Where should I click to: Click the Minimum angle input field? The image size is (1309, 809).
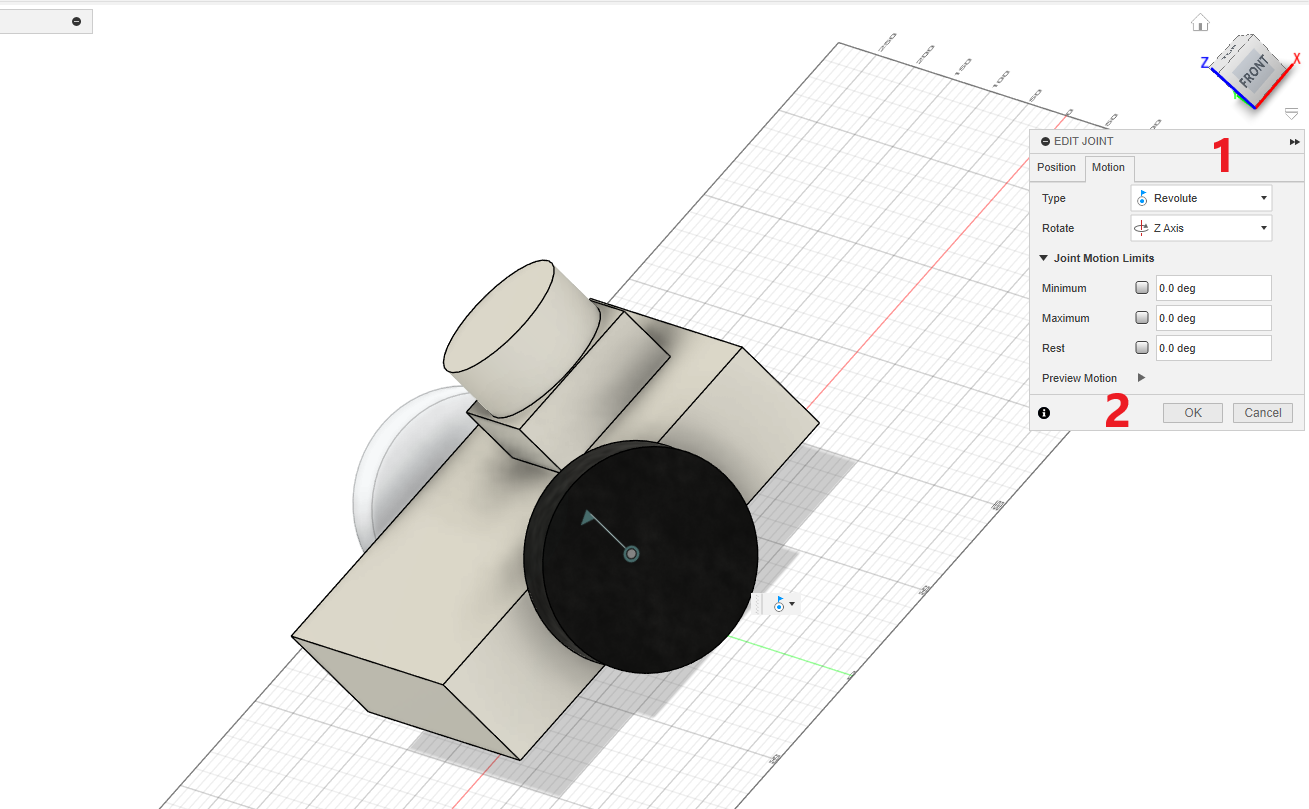[x=1213, y=288]
